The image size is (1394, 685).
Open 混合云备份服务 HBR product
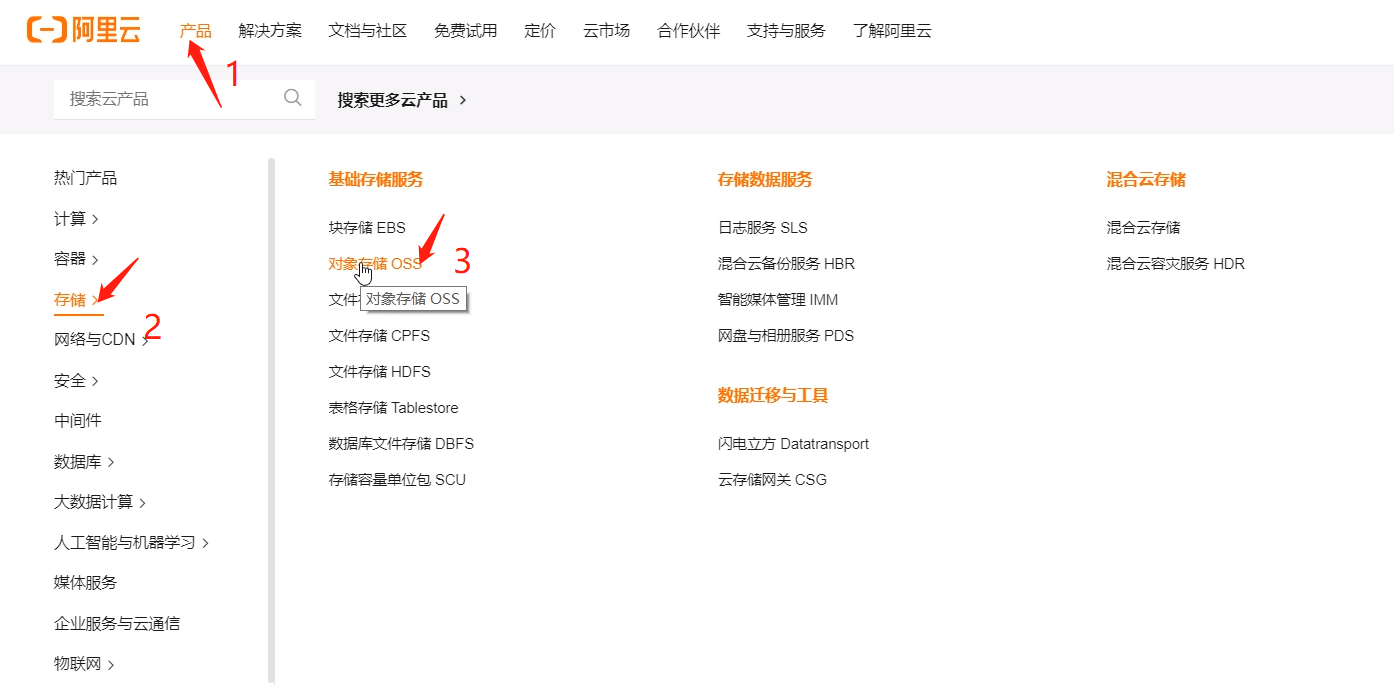[786, 264]
